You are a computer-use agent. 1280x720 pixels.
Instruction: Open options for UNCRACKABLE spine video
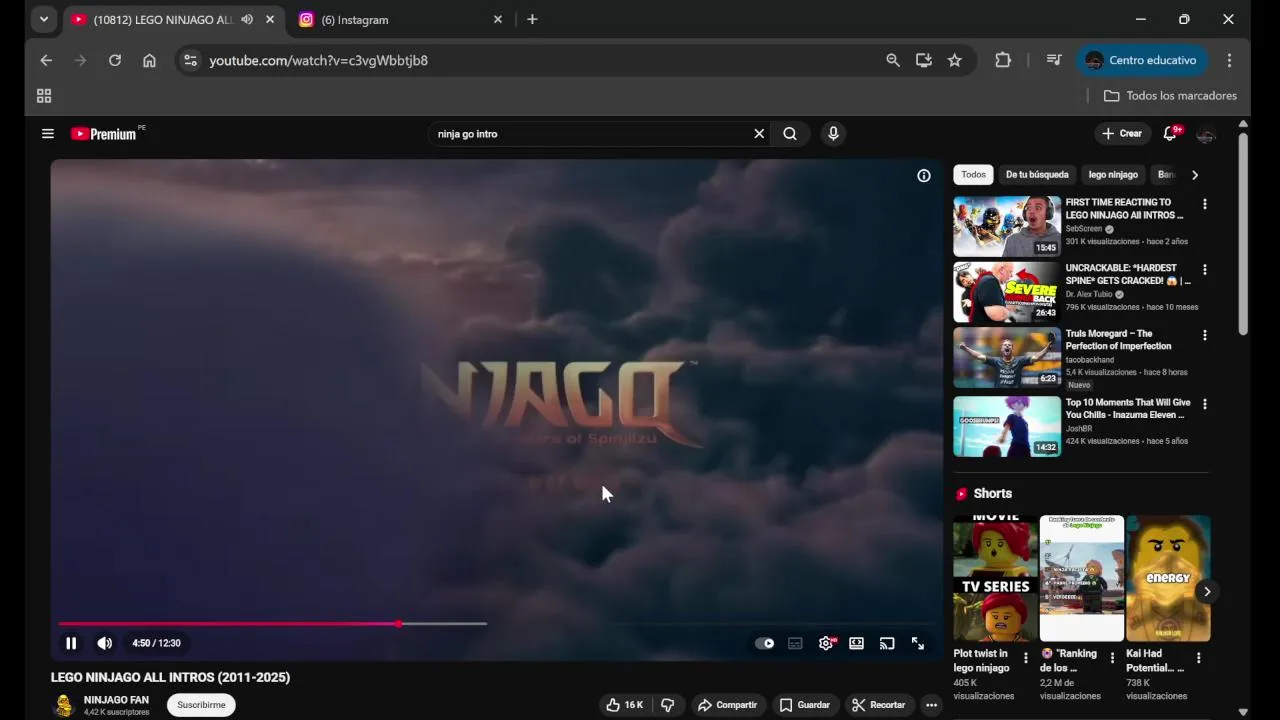tap(1204, 270)
